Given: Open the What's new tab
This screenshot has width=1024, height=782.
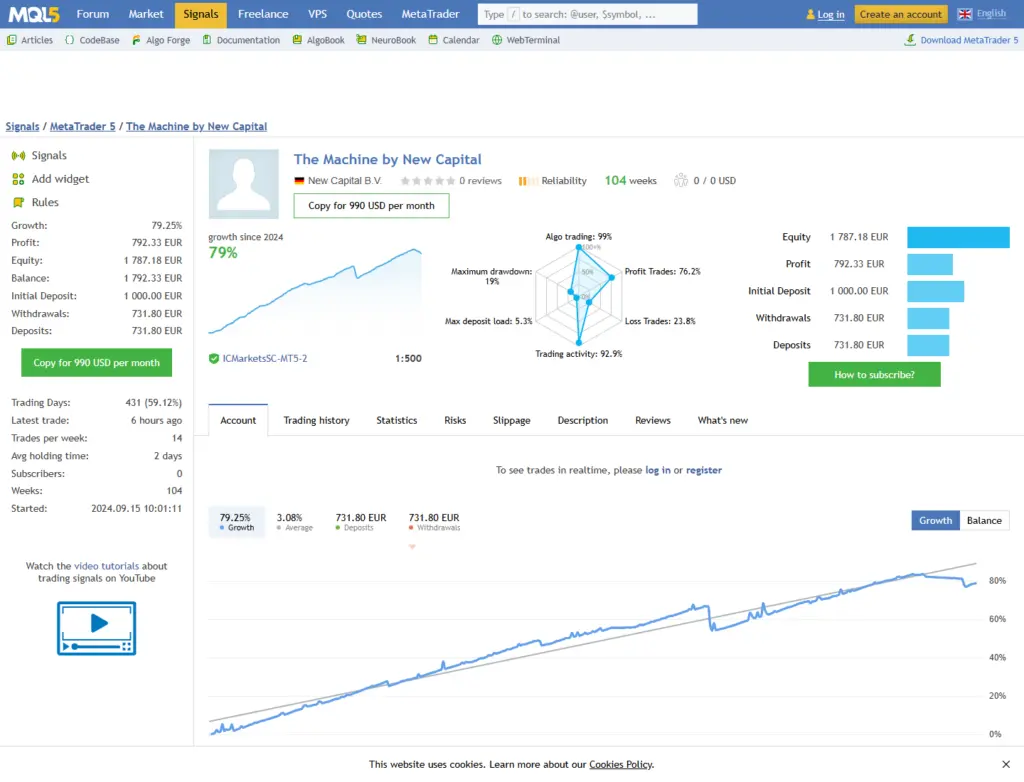Looking at the screenshot, I should coord(722,420).
